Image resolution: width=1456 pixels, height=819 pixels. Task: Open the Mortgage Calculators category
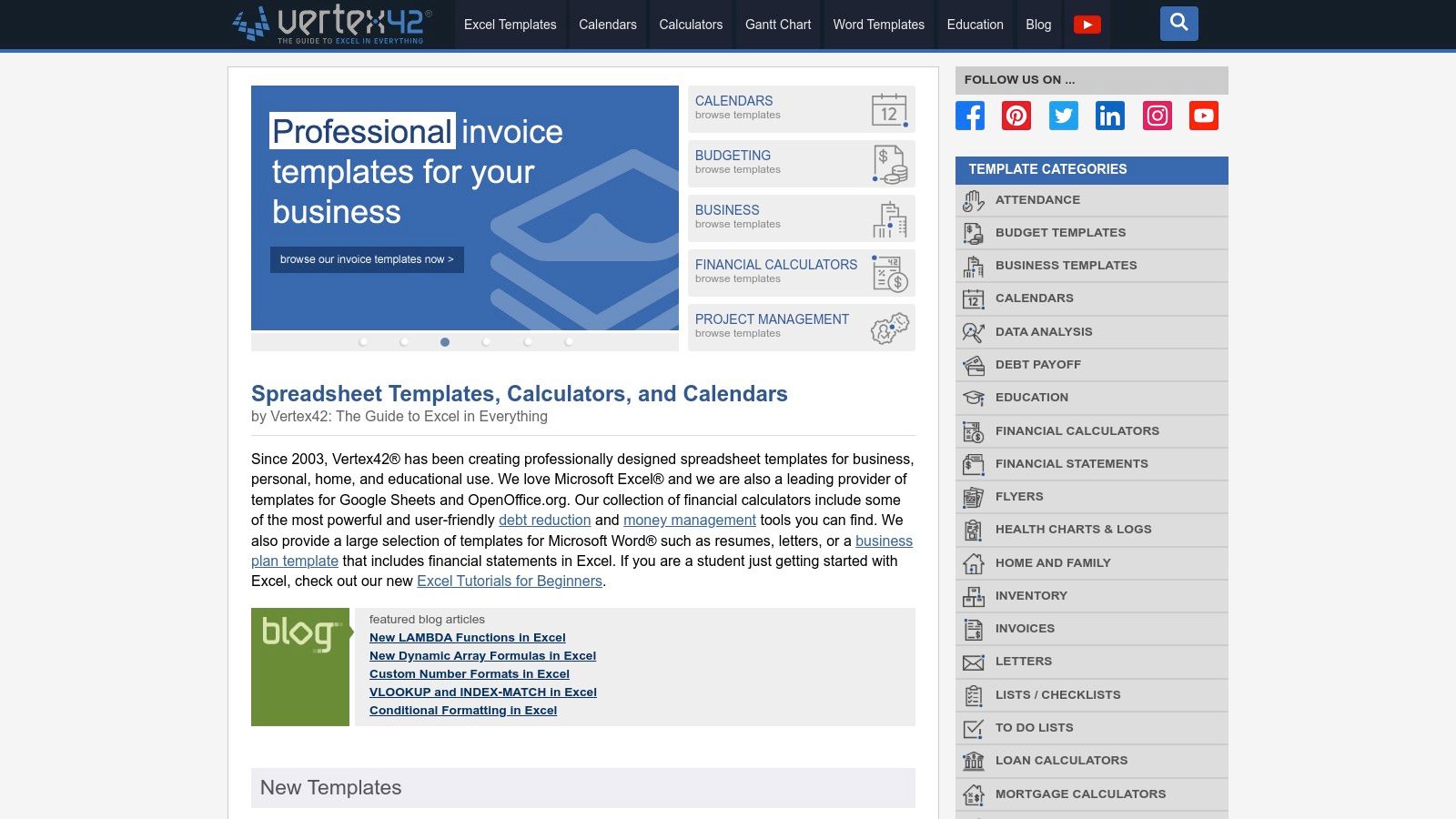(1092, 794)
